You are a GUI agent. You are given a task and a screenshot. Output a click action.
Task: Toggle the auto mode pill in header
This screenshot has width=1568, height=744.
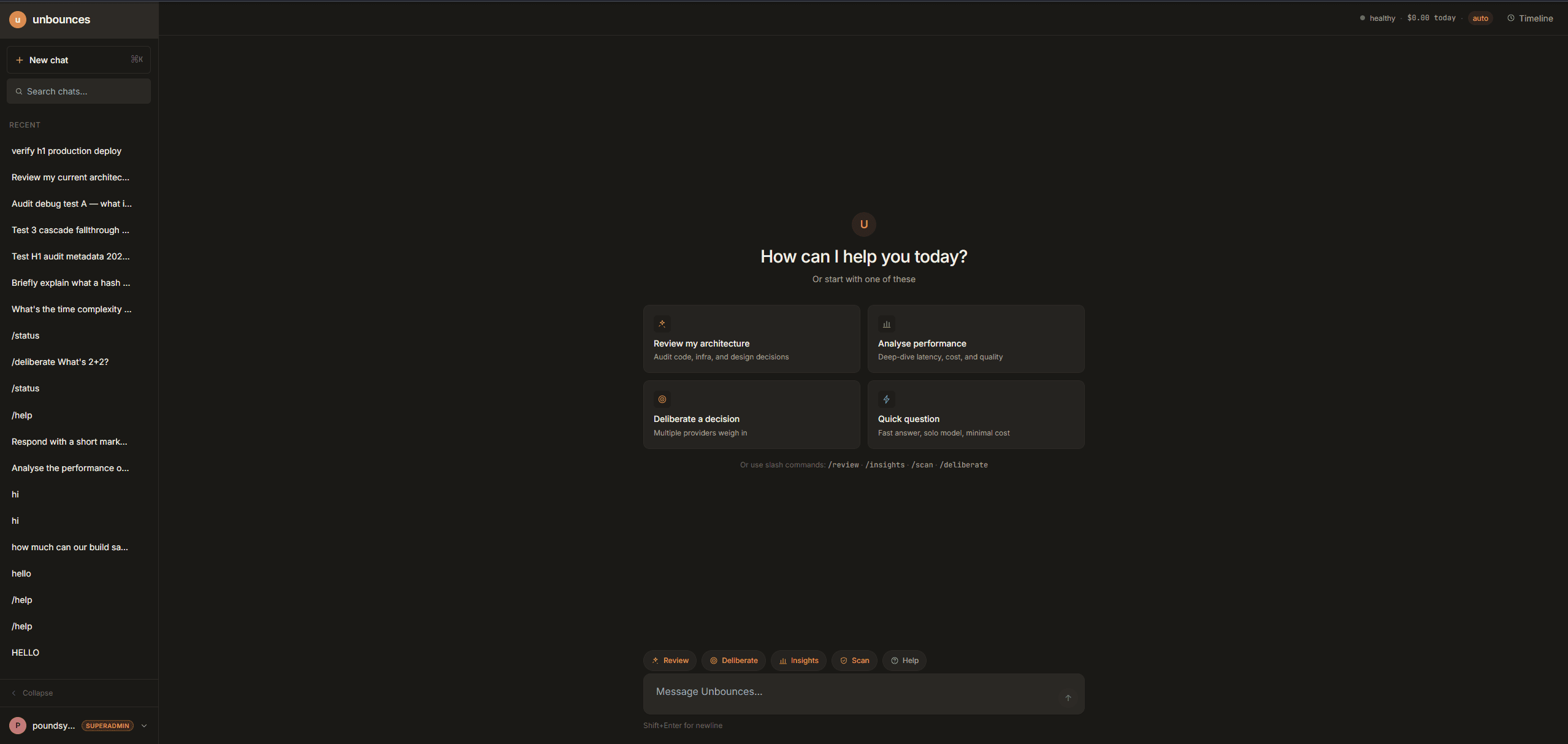tap(1480, 18)
